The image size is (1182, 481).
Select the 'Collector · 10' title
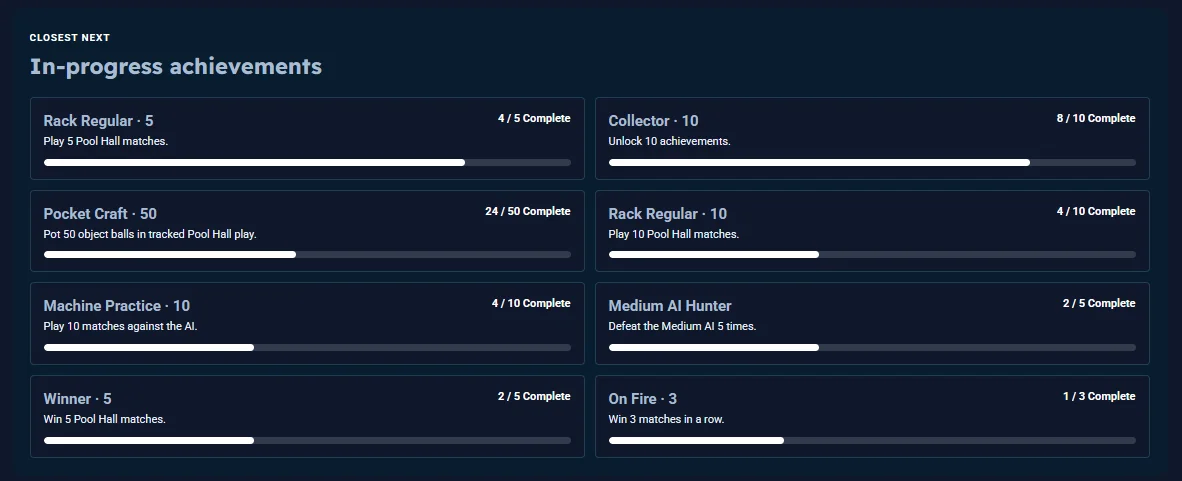(653, 121)
